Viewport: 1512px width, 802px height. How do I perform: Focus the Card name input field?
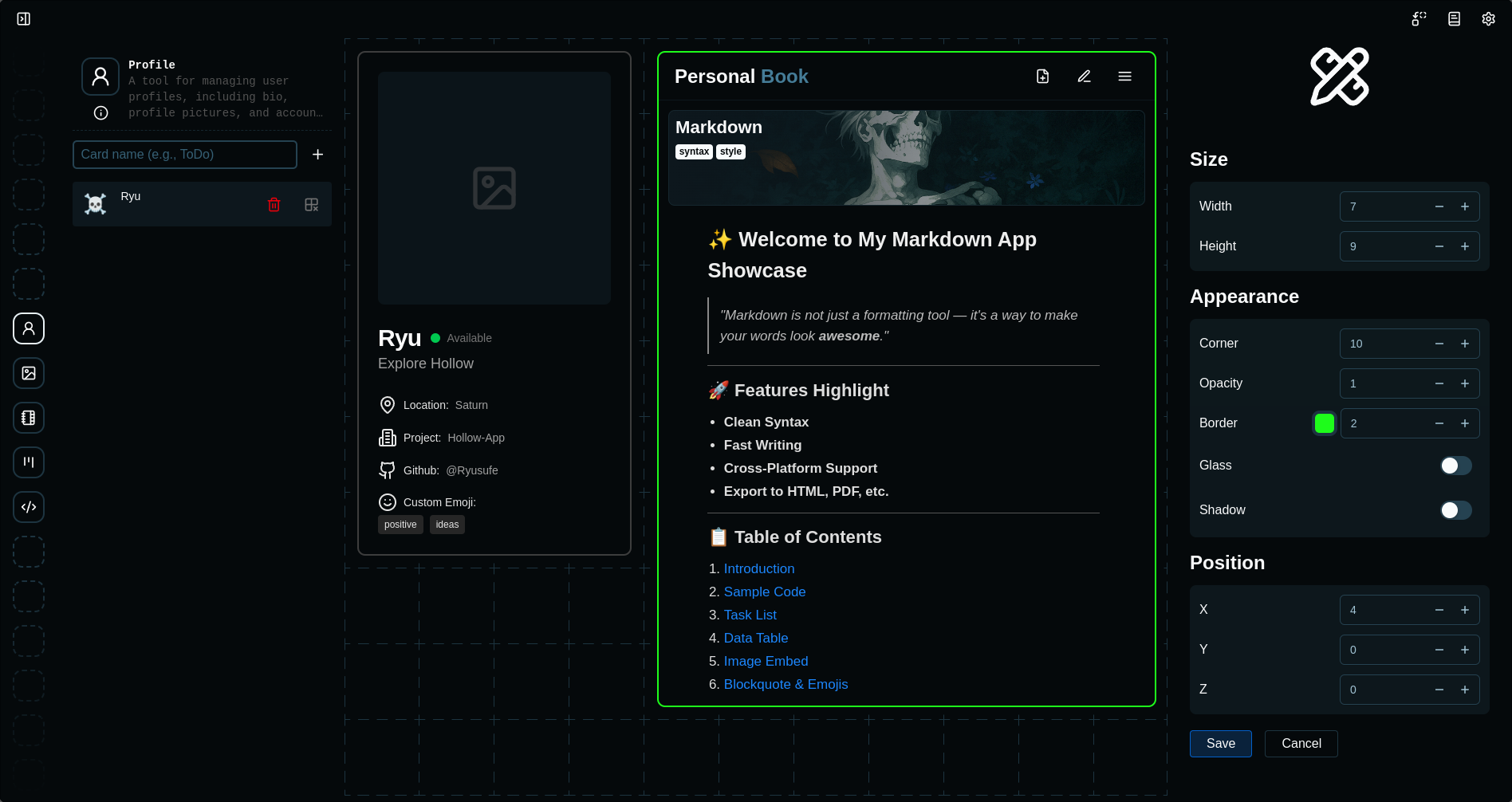point(185,155)
